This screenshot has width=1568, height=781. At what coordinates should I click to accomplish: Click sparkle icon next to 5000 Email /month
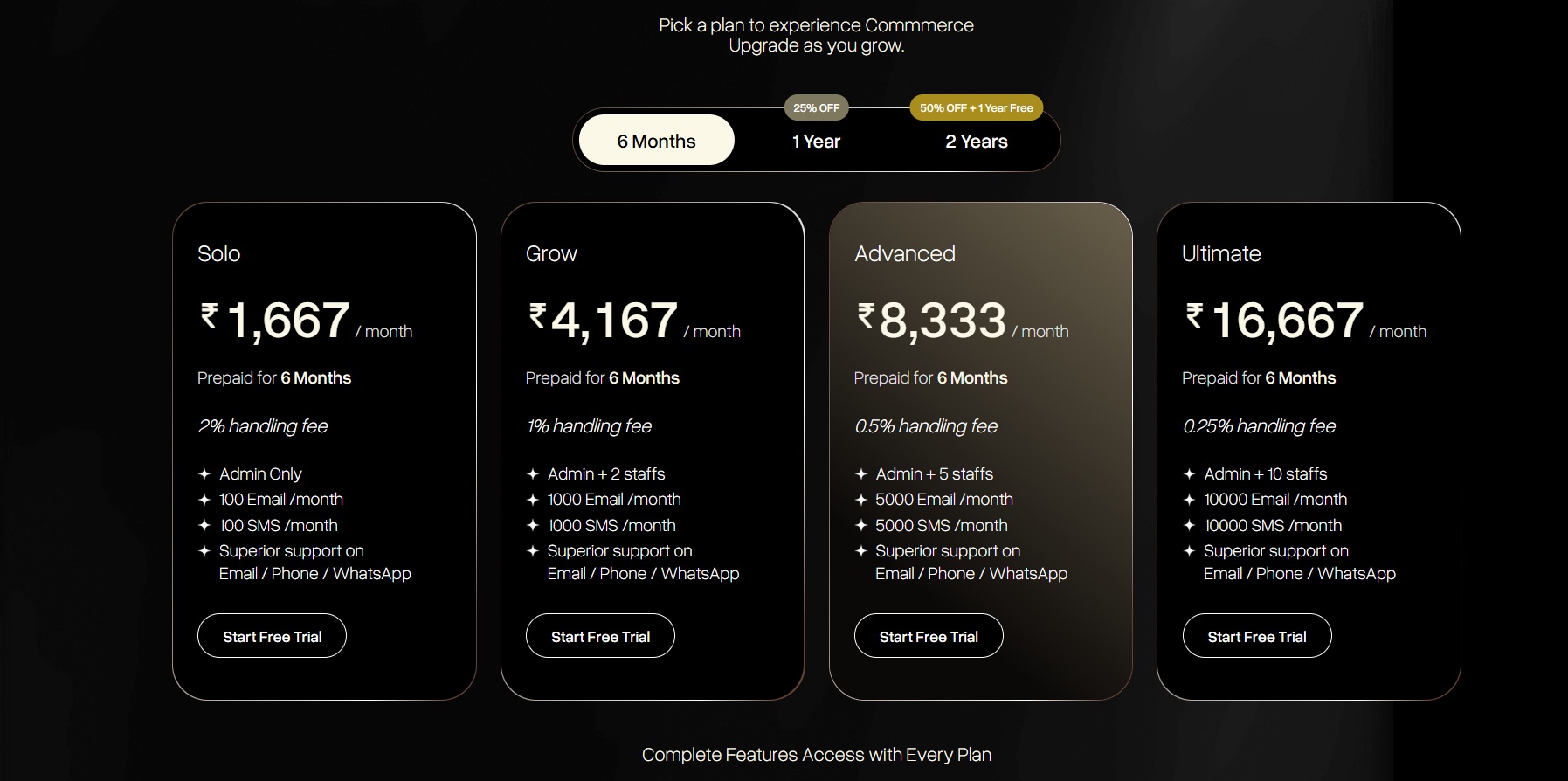tap(861, 500)
